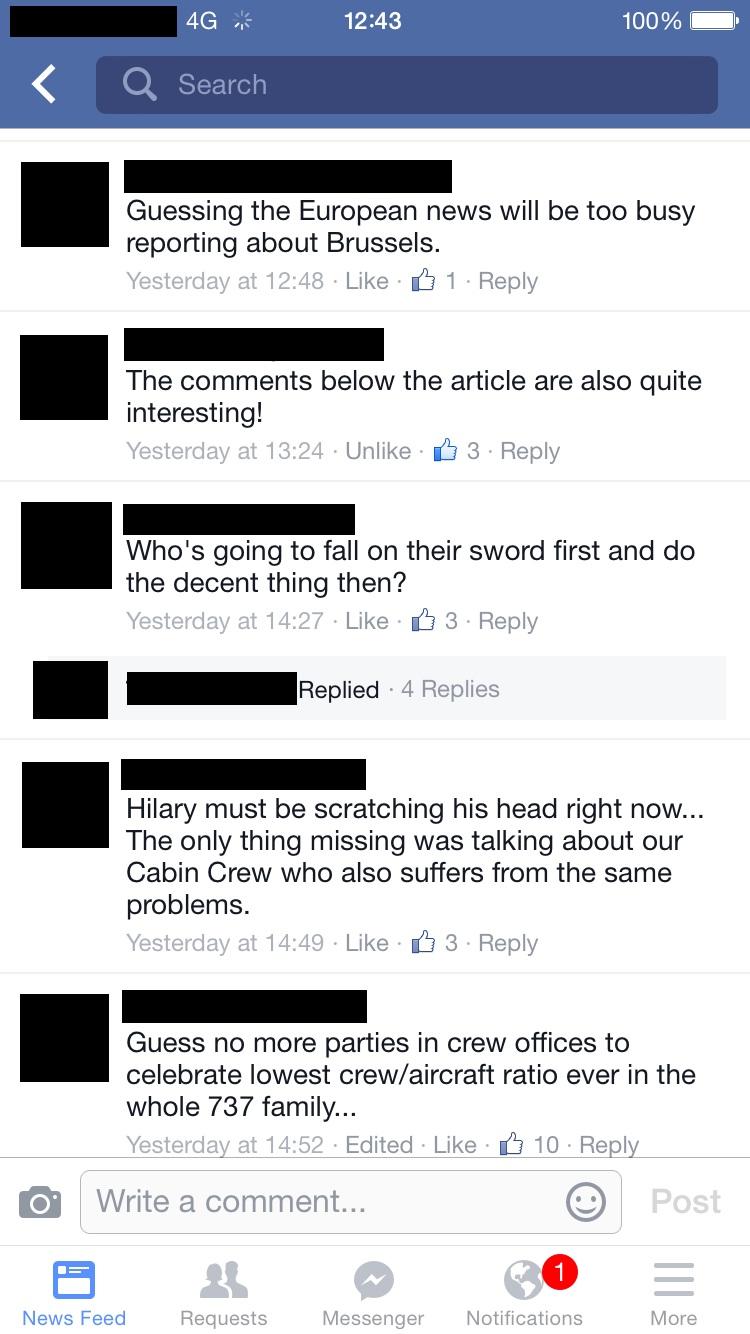Tap the thumbs-up icon on Brussels comment
Viewport: 750px width, 1334px height.
[423, 281]
